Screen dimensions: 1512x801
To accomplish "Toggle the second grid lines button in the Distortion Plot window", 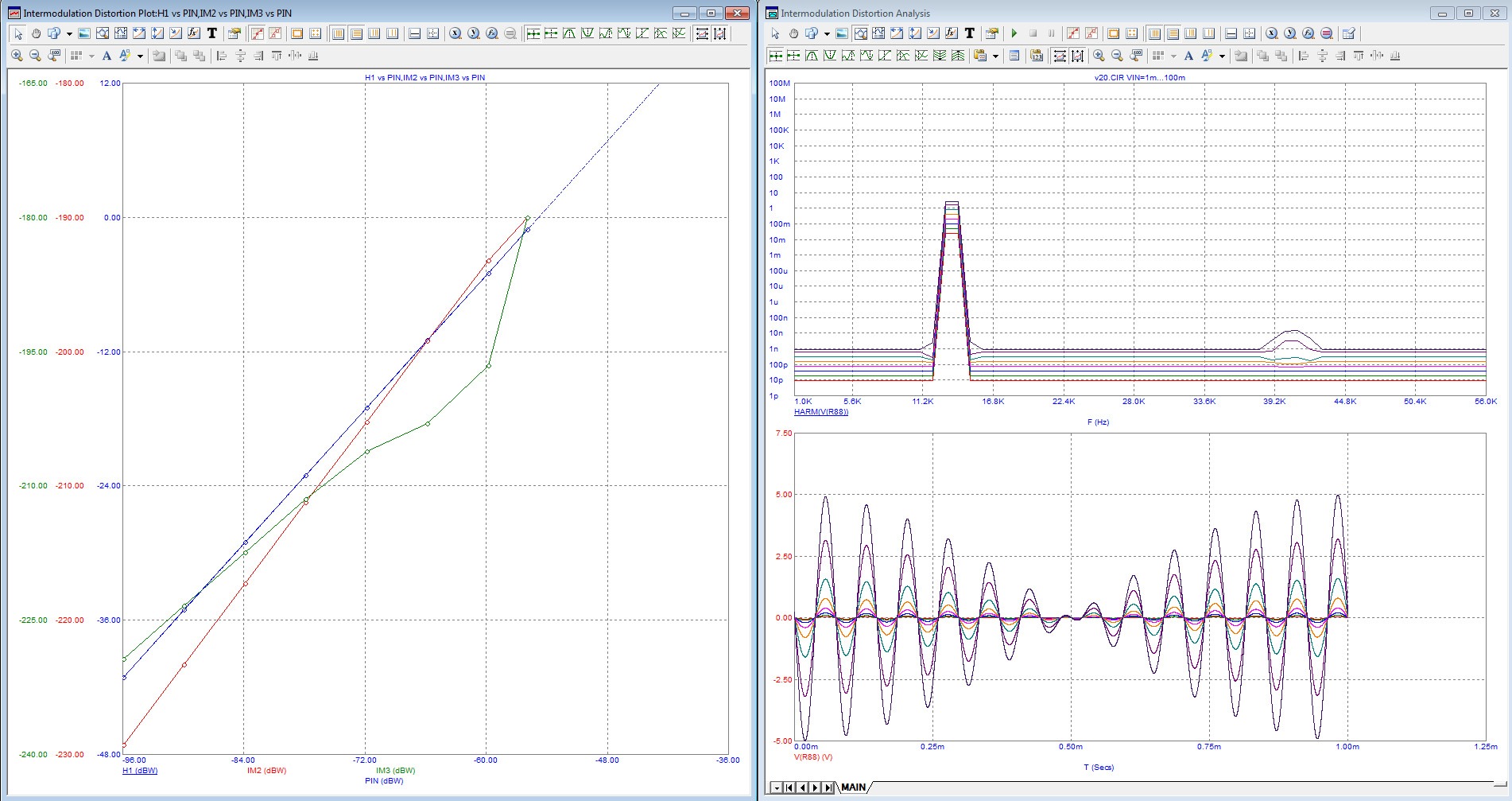I will pos(356,33).
